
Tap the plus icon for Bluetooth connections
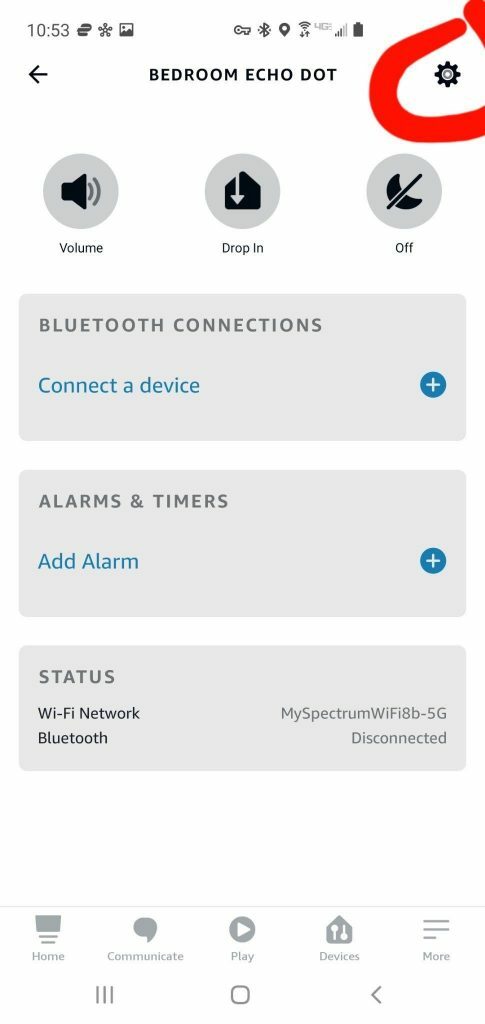coord(433,385)
